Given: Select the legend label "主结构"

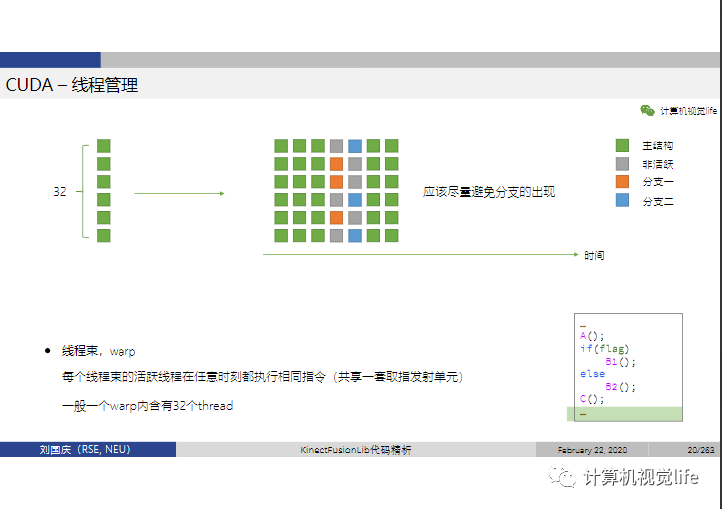Looking at the screenshot, I should [658, 146].
